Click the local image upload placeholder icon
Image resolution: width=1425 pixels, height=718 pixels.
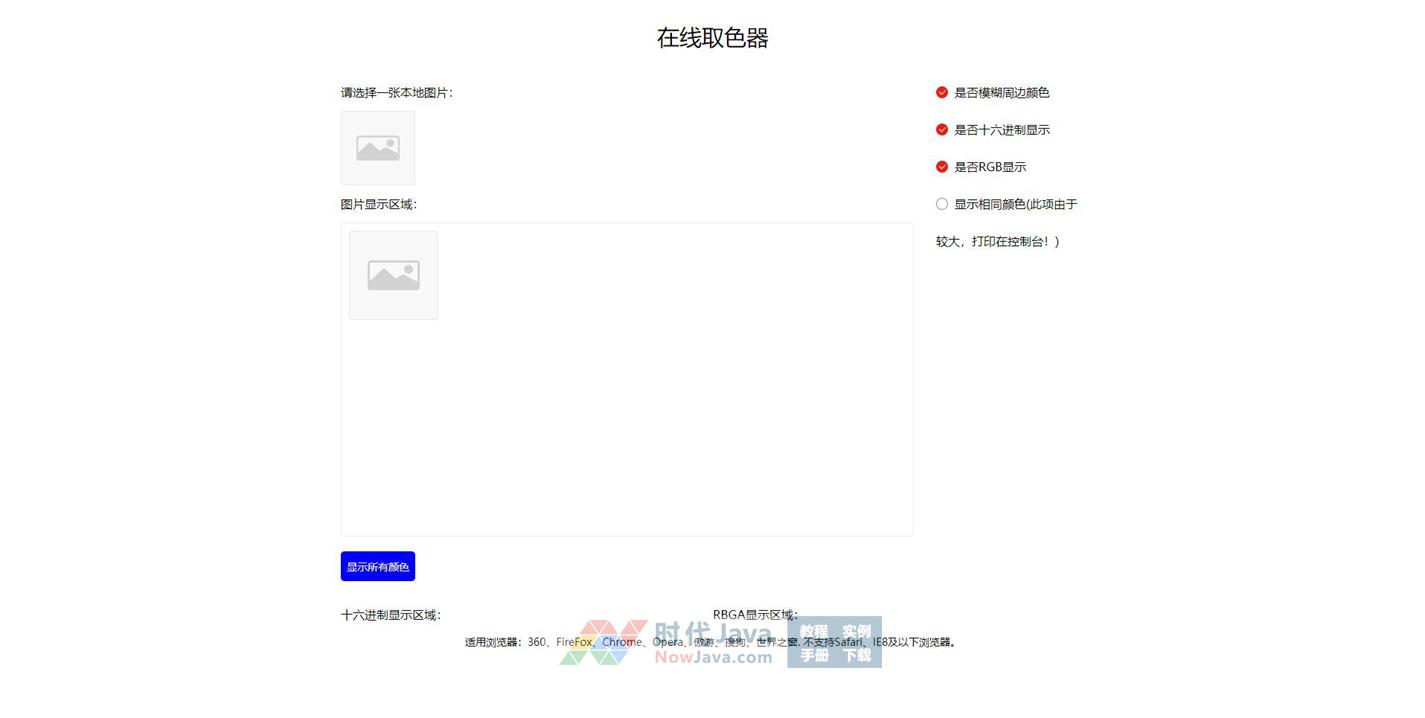coord(378,148)
